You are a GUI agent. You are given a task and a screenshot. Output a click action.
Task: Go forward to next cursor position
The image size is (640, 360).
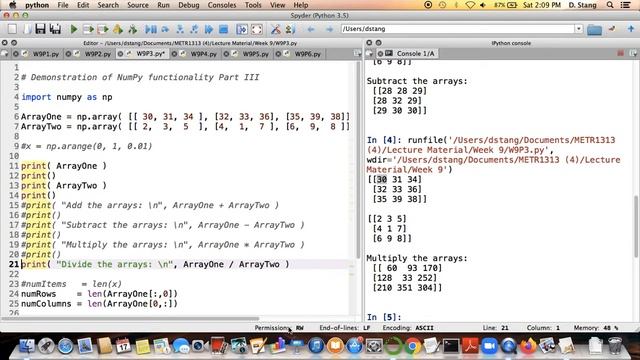coord(329,29)
